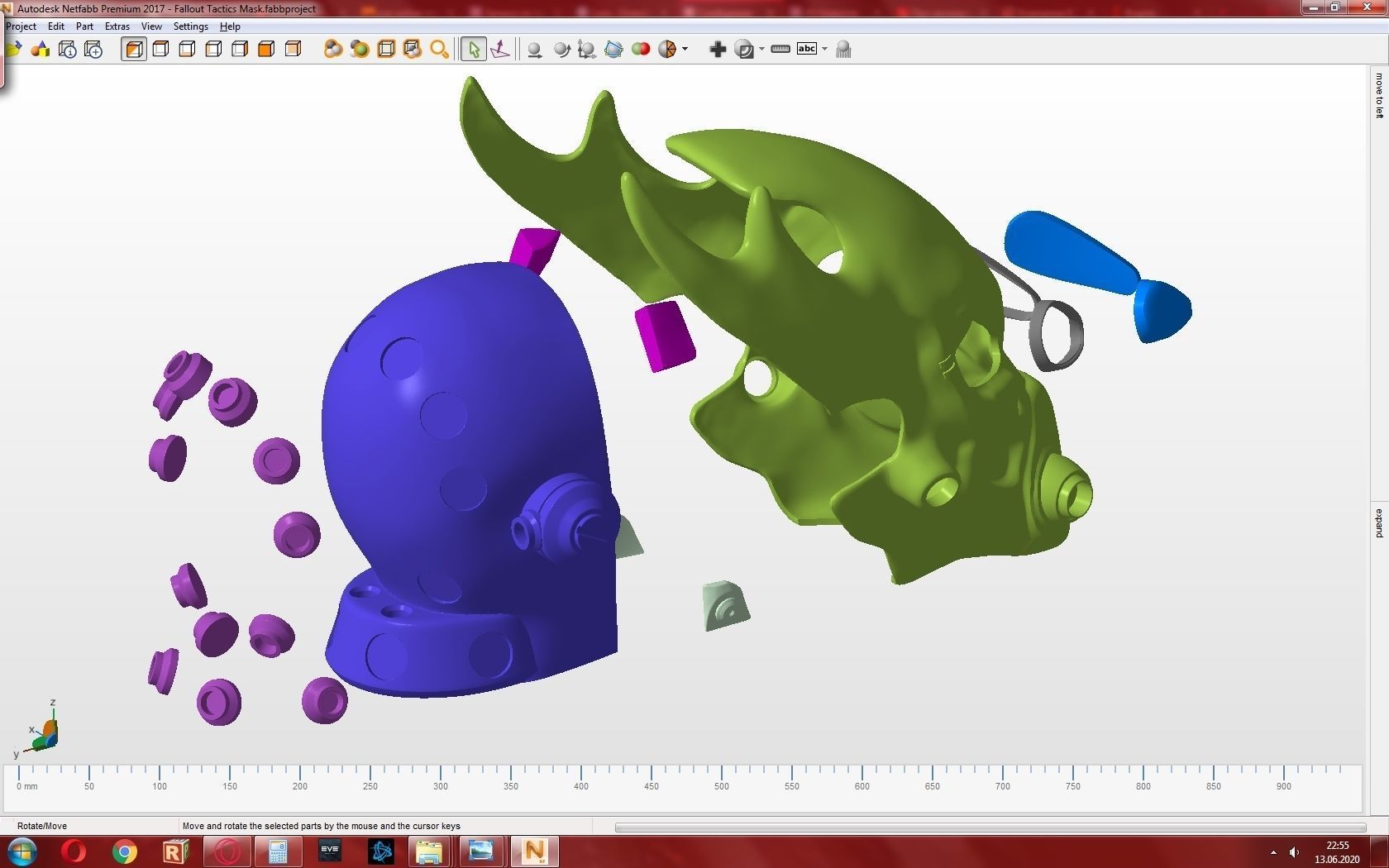Viewport: 1389px width, 868px height.
Task: Open File Explorer from the taskbar
Action: (x=429, y=851)
